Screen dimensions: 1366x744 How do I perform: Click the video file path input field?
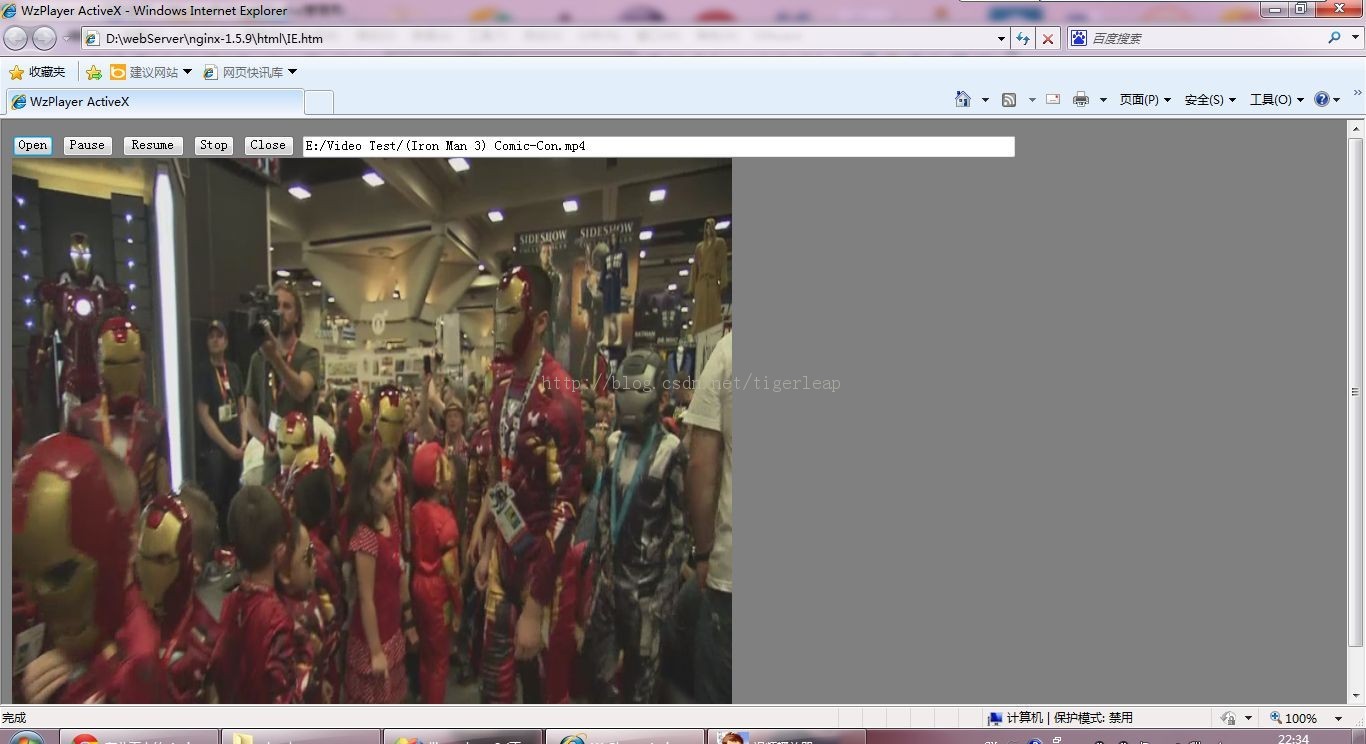coord(658,146)
